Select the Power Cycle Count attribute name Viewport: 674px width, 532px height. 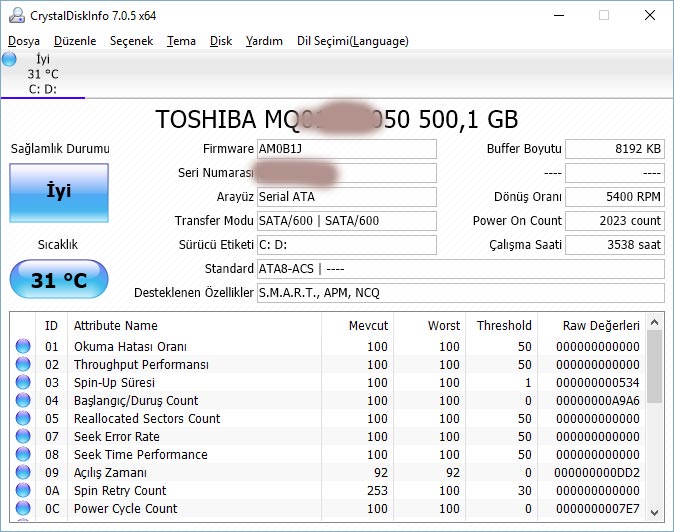tap(126, 509)
